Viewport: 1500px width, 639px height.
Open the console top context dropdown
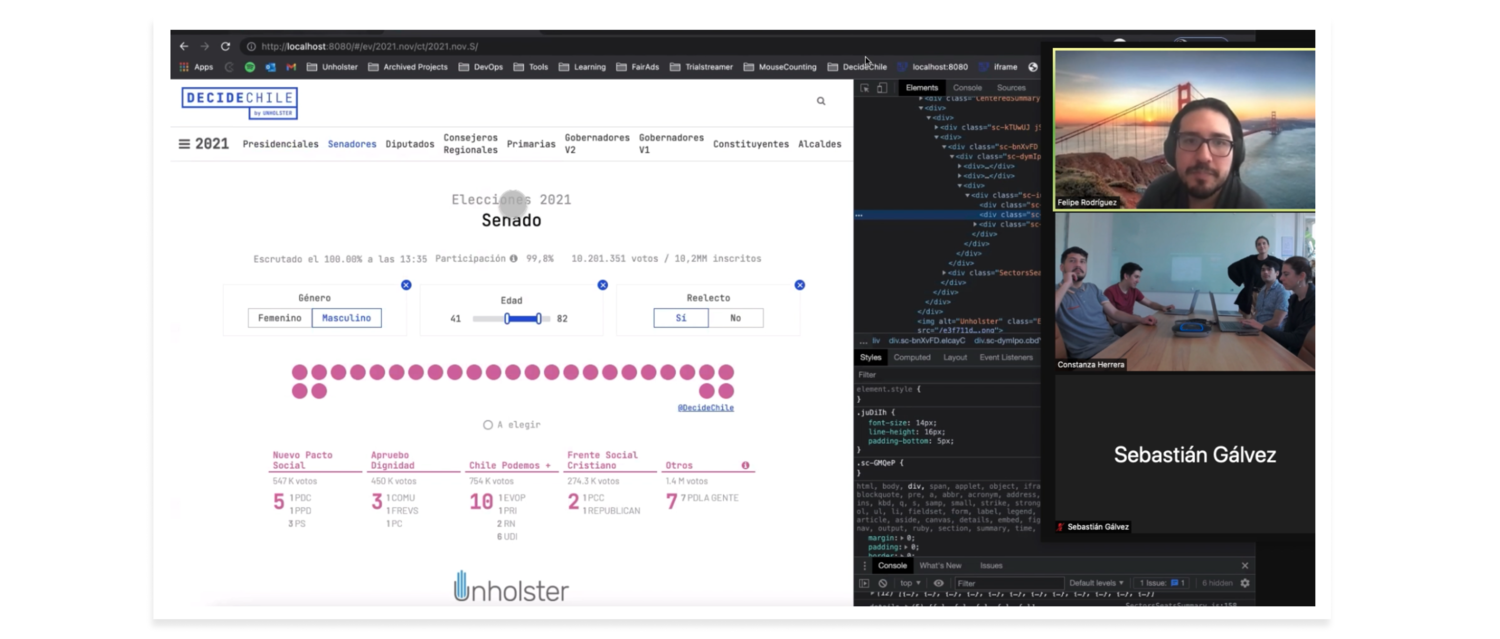(909, 583)
